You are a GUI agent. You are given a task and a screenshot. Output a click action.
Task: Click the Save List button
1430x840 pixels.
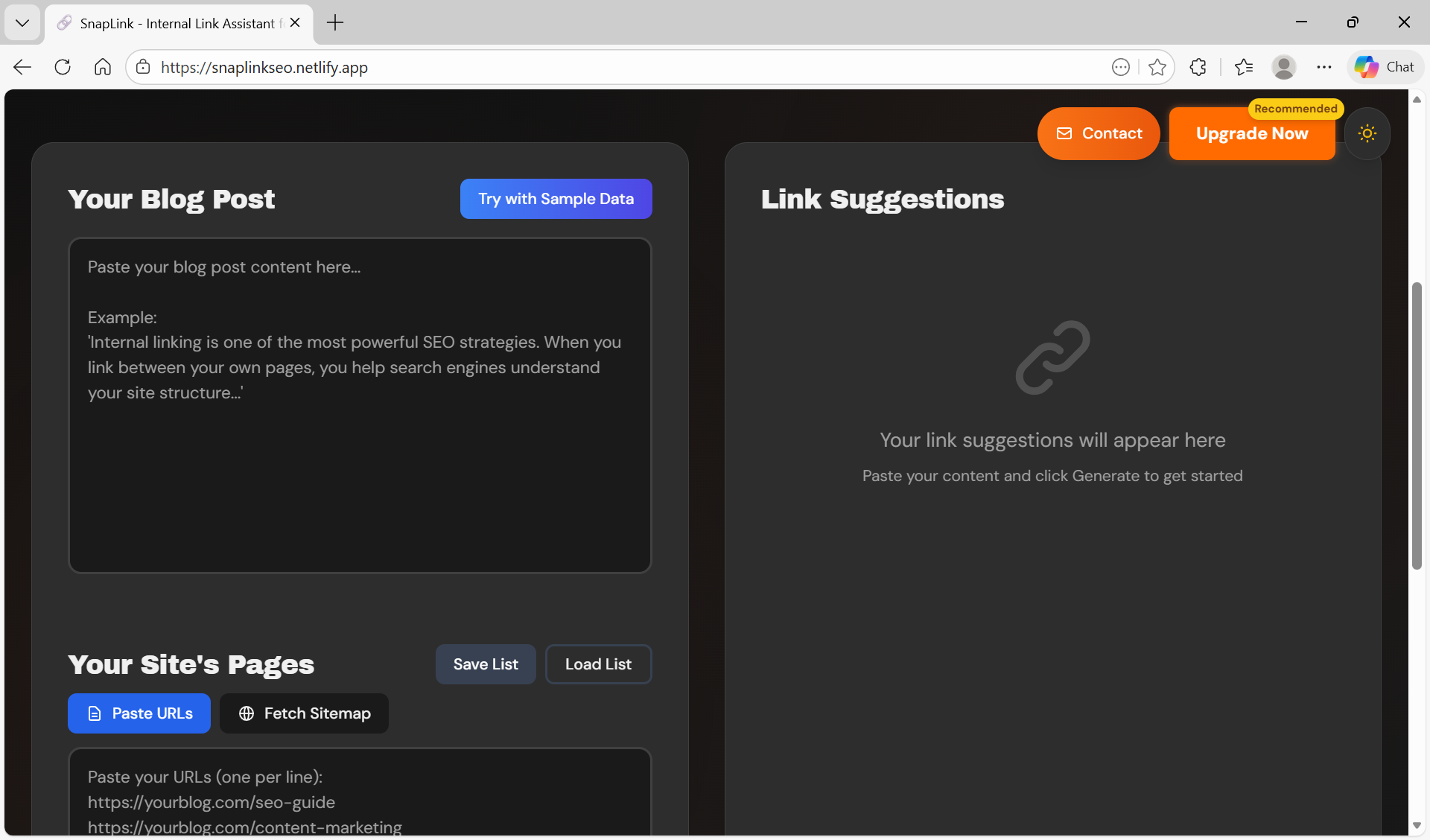point(486,664)
